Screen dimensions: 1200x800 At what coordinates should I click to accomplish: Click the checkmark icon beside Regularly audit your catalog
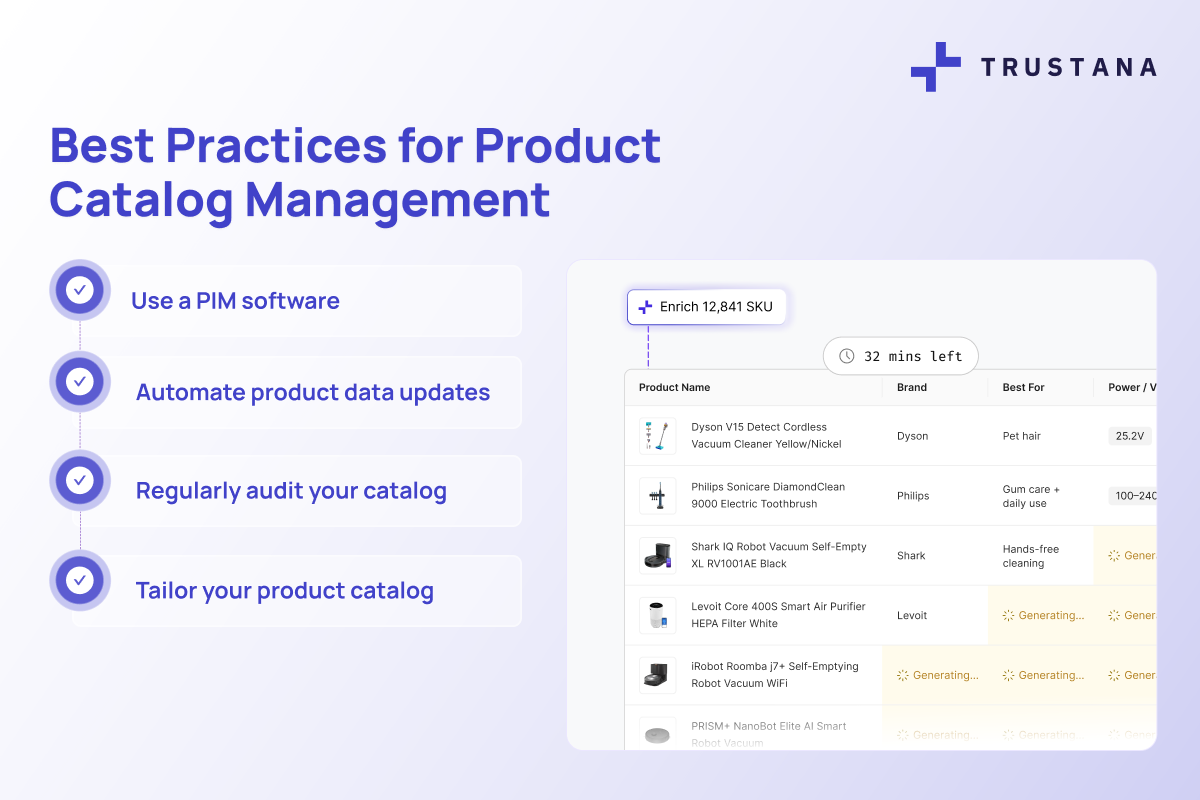click(80, 481)
